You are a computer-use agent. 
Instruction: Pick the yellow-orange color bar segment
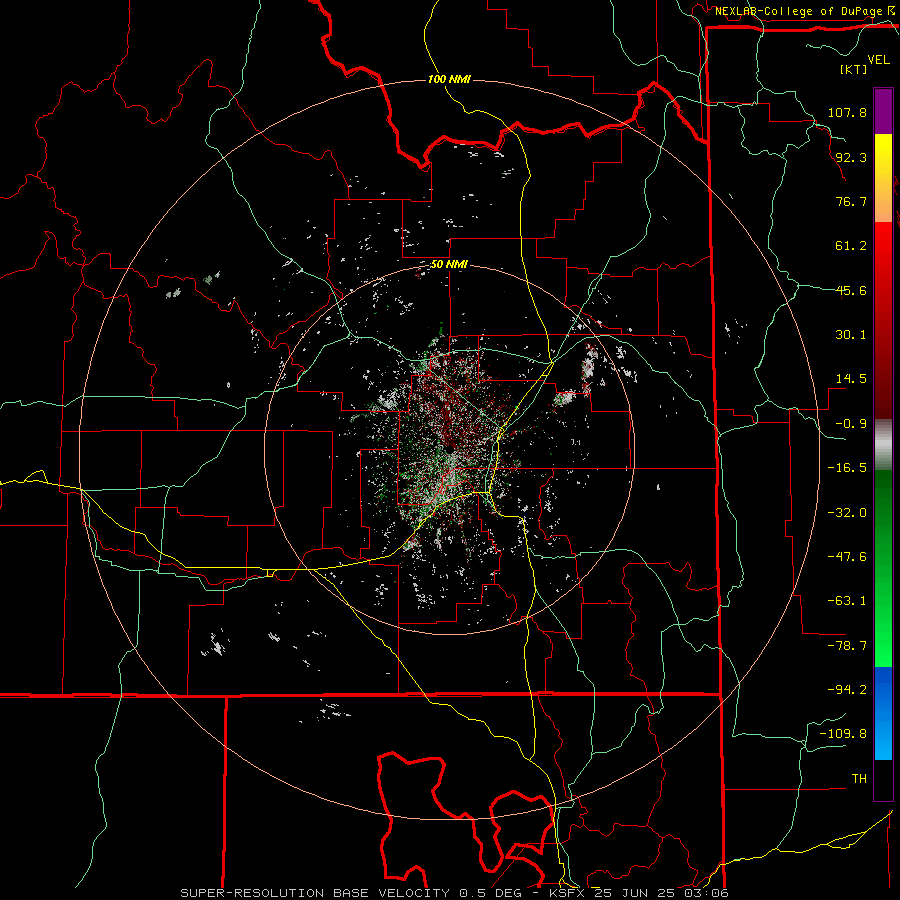[883, 178]
